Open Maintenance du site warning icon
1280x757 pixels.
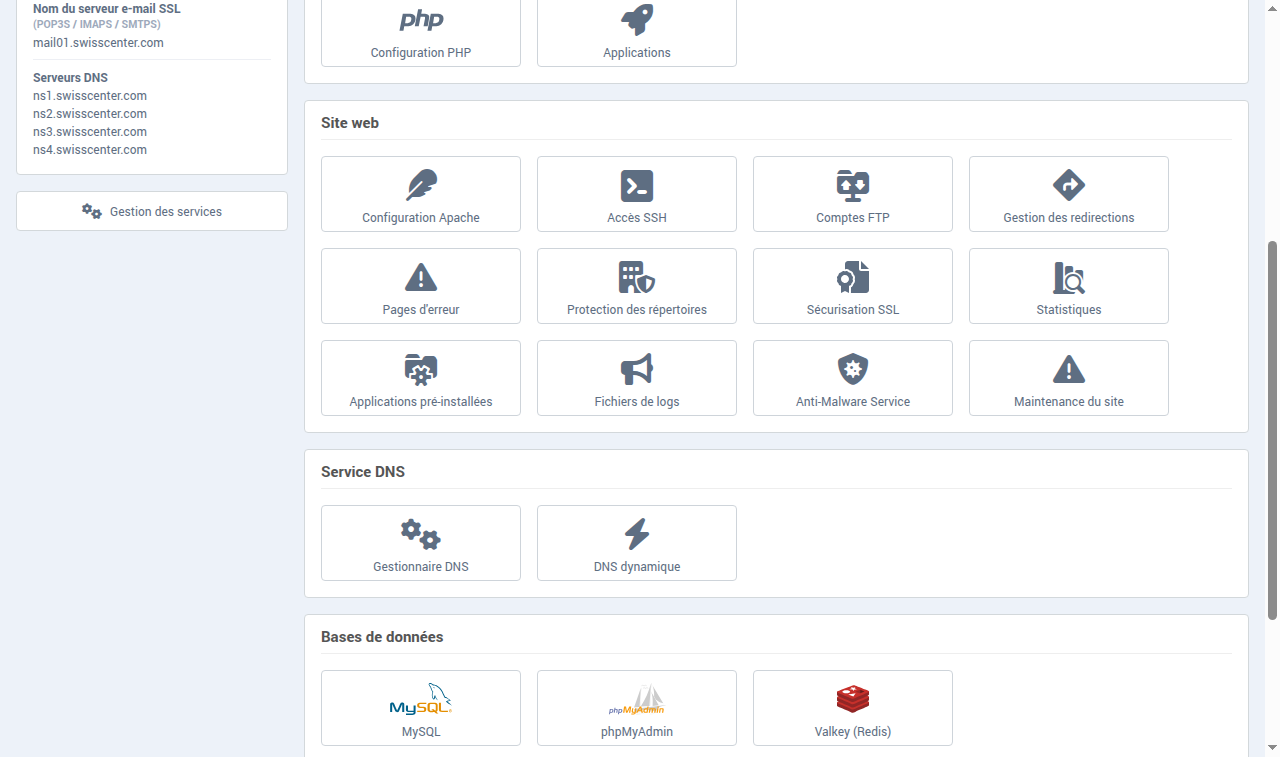point(1069,369)
